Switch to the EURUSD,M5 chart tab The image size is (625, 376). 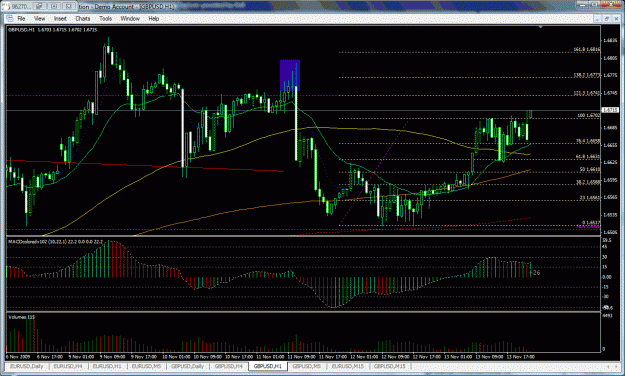click(x=146, y=366)
